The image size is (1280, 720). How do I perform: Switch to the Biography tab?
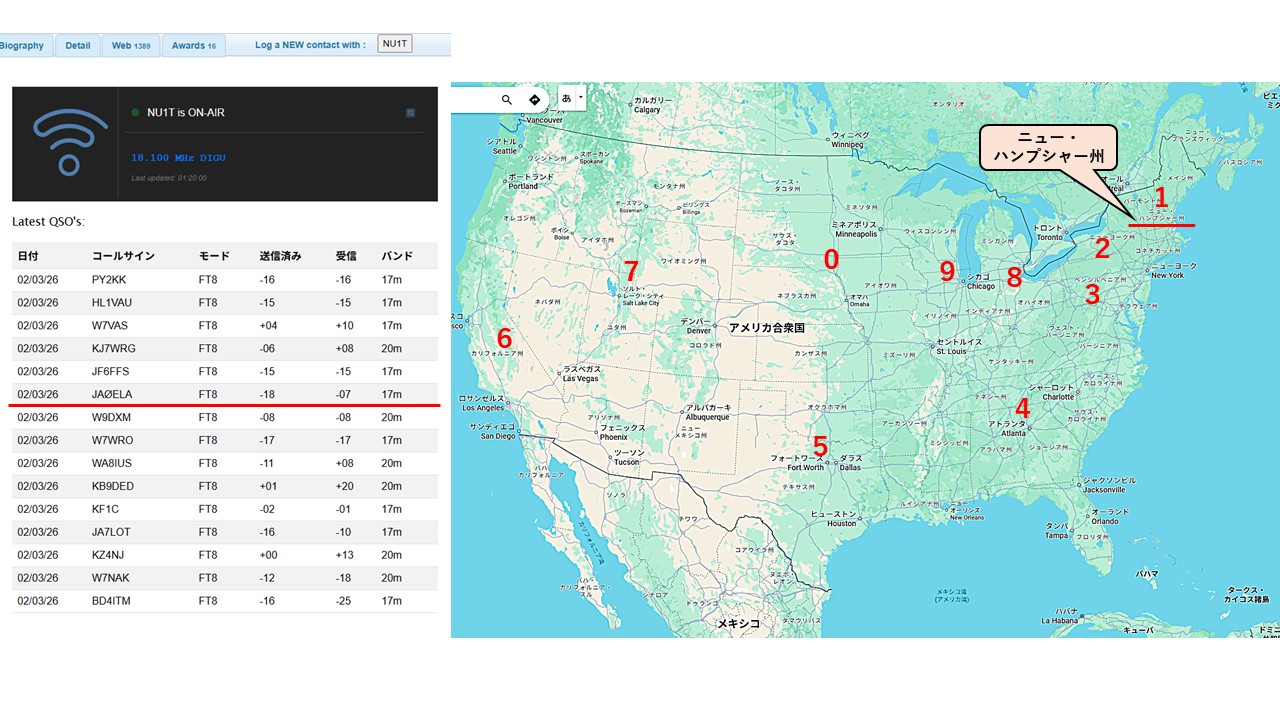[x=22, y=46]
